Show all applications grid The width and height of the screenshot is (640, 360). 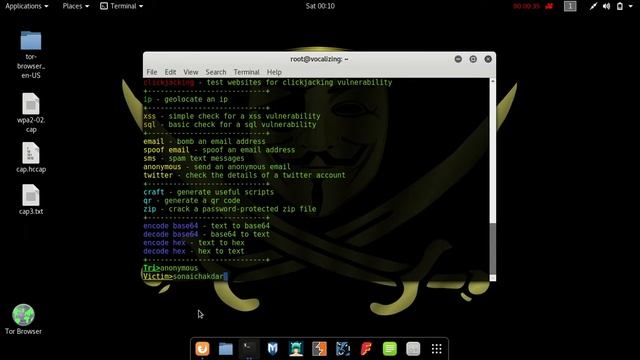[437, 349]
